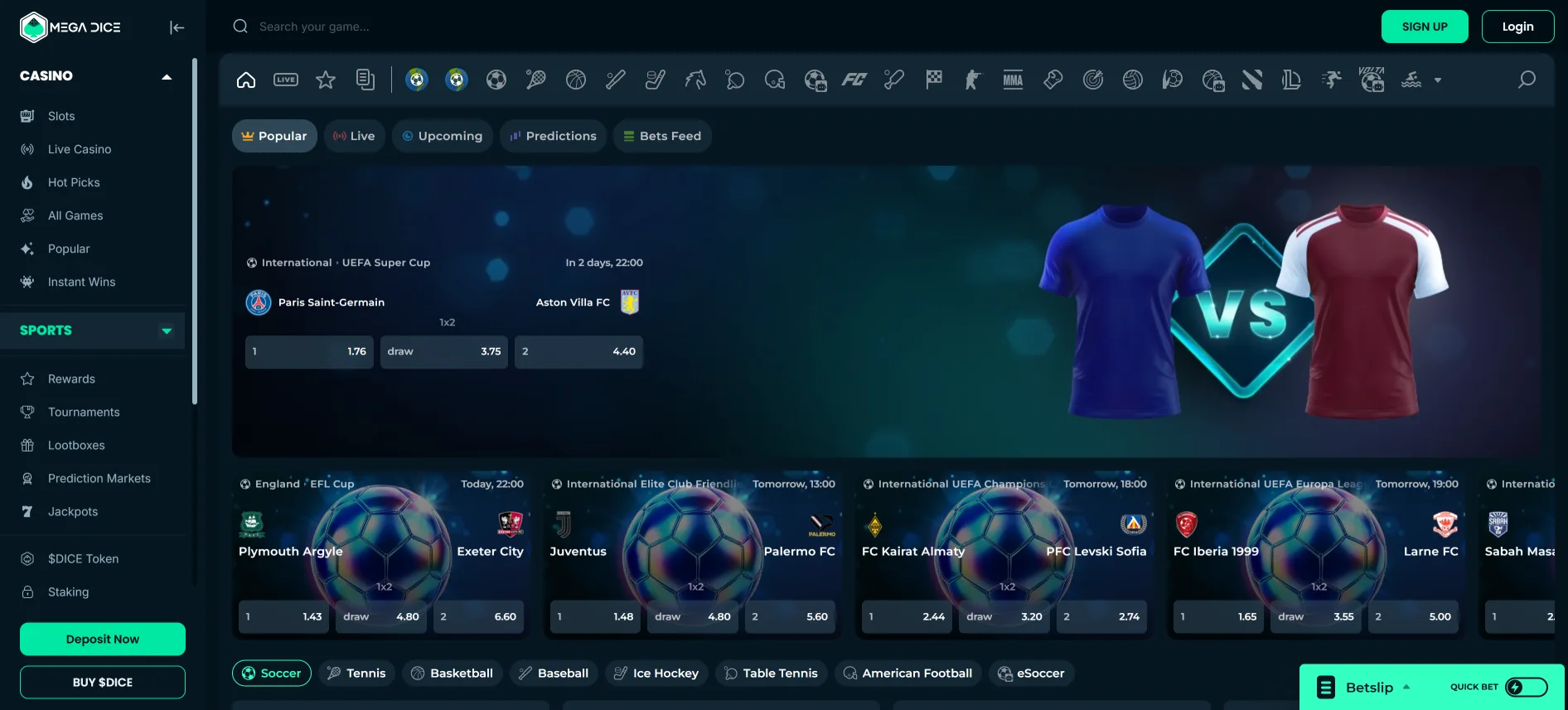Select League of Legends icon
The width and height of the screenshot is (1568, 710).
pos(1291,80)
